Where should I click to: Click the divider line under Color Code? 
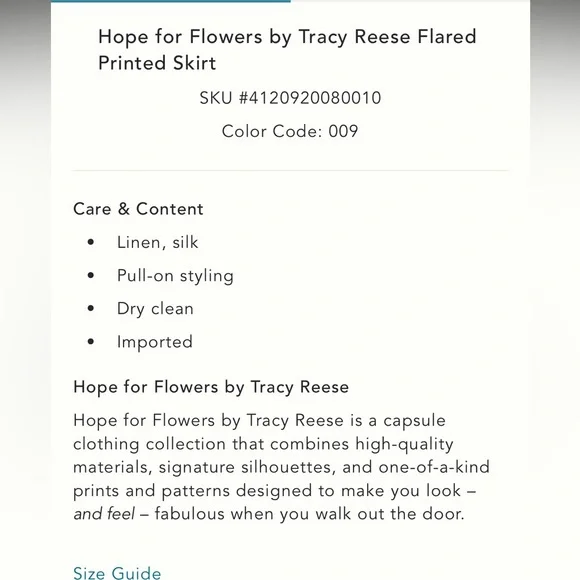[290, 171]
